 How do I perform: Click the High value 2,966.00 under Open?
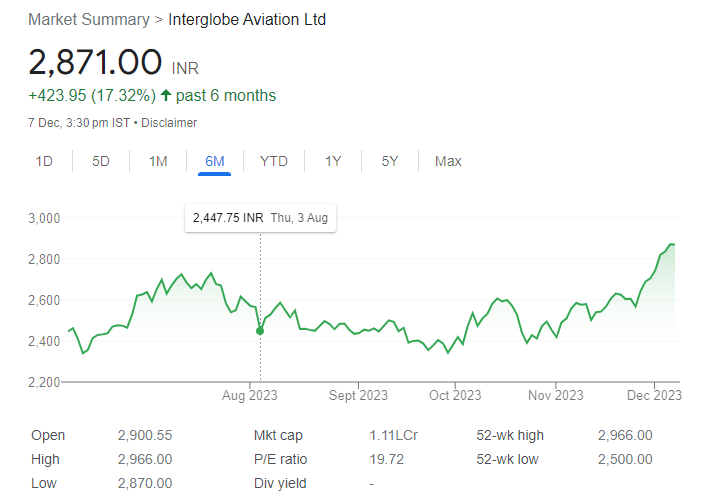pyautogui.click(x=145, y=459)
